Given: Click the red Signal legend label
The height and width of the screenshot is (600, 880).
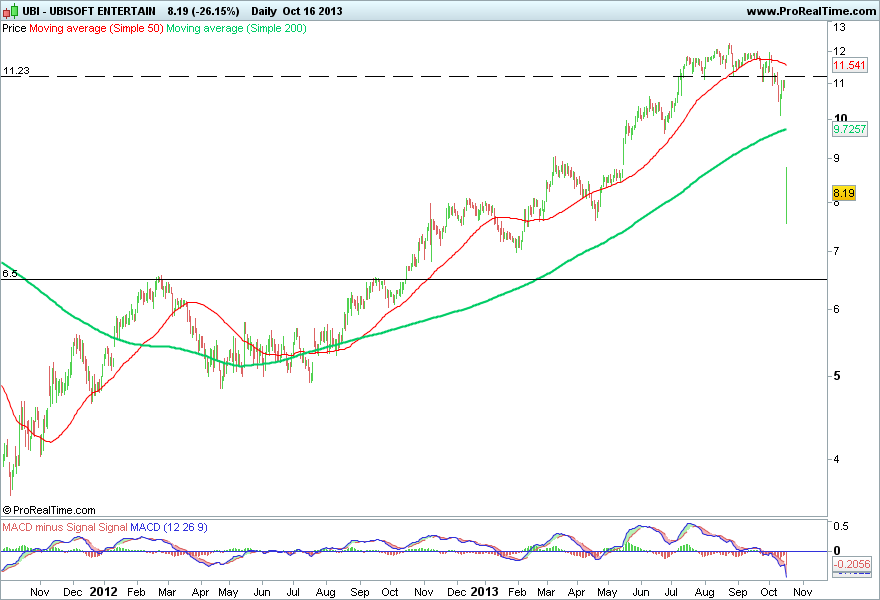Looking at the screenshot, I should point(113,528).
